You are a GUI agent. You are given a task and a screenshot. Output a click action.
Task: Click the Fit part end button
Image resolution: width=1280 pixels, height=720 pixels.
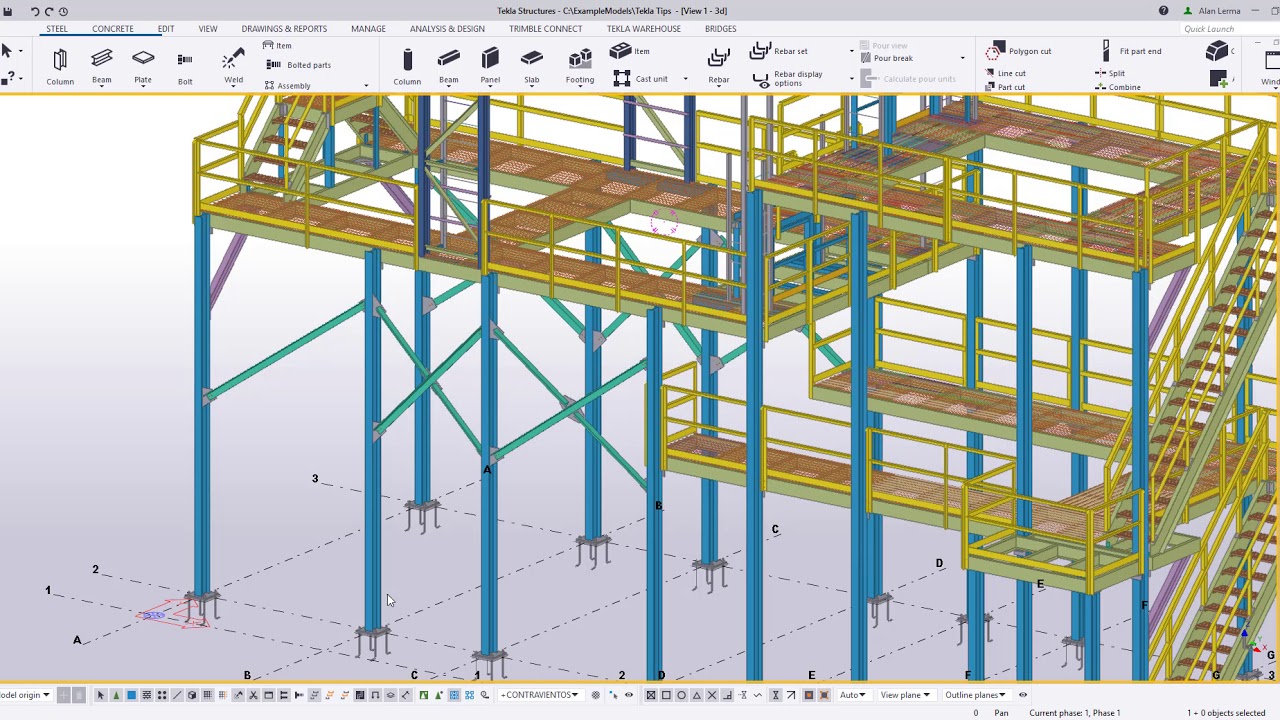pos(1131,51)
